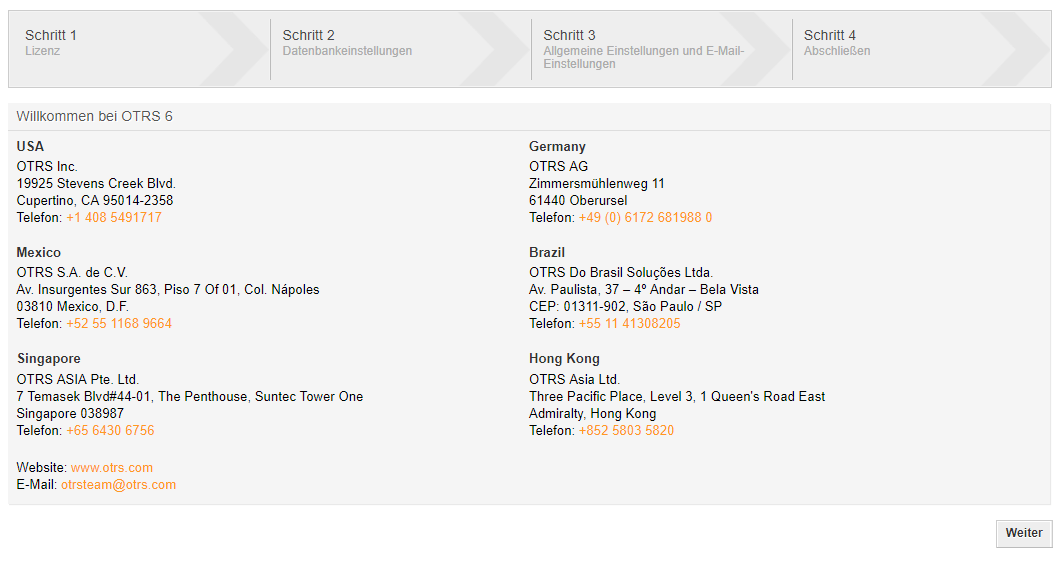Click the Willkommen bei OTRS 6 header
This screenshot has width=1062, height=561.
pos(94,116)
